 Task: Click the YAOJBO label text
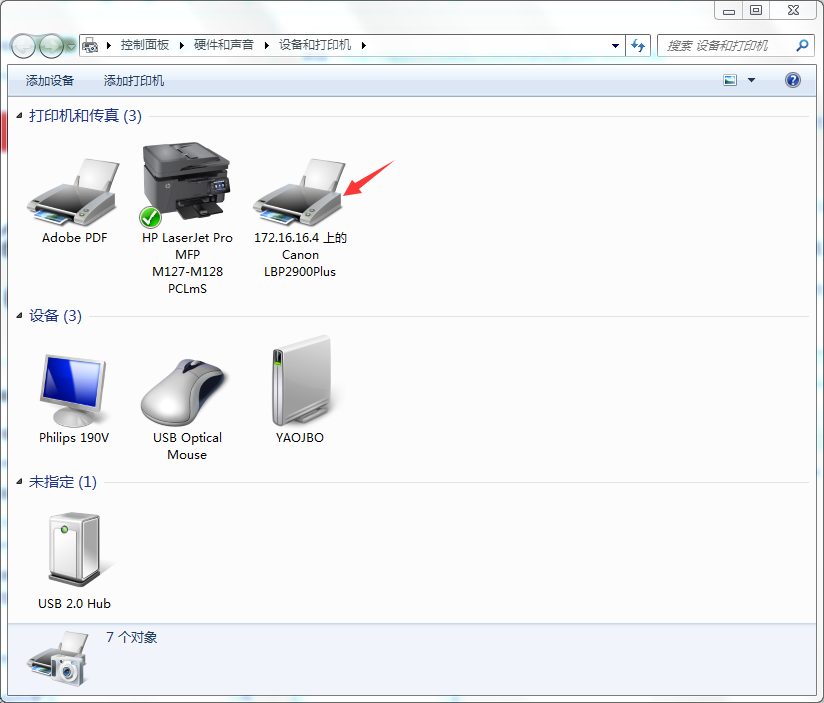300,438
